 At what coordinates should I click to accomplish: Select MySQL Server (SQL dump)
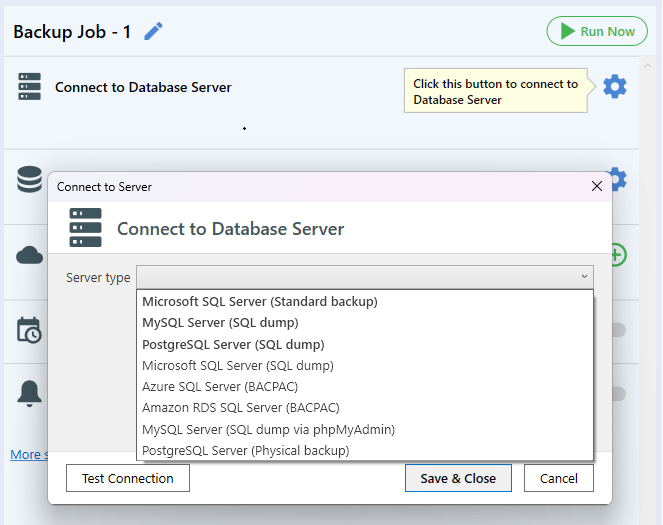pyautogui.click(x=365, y=323)
